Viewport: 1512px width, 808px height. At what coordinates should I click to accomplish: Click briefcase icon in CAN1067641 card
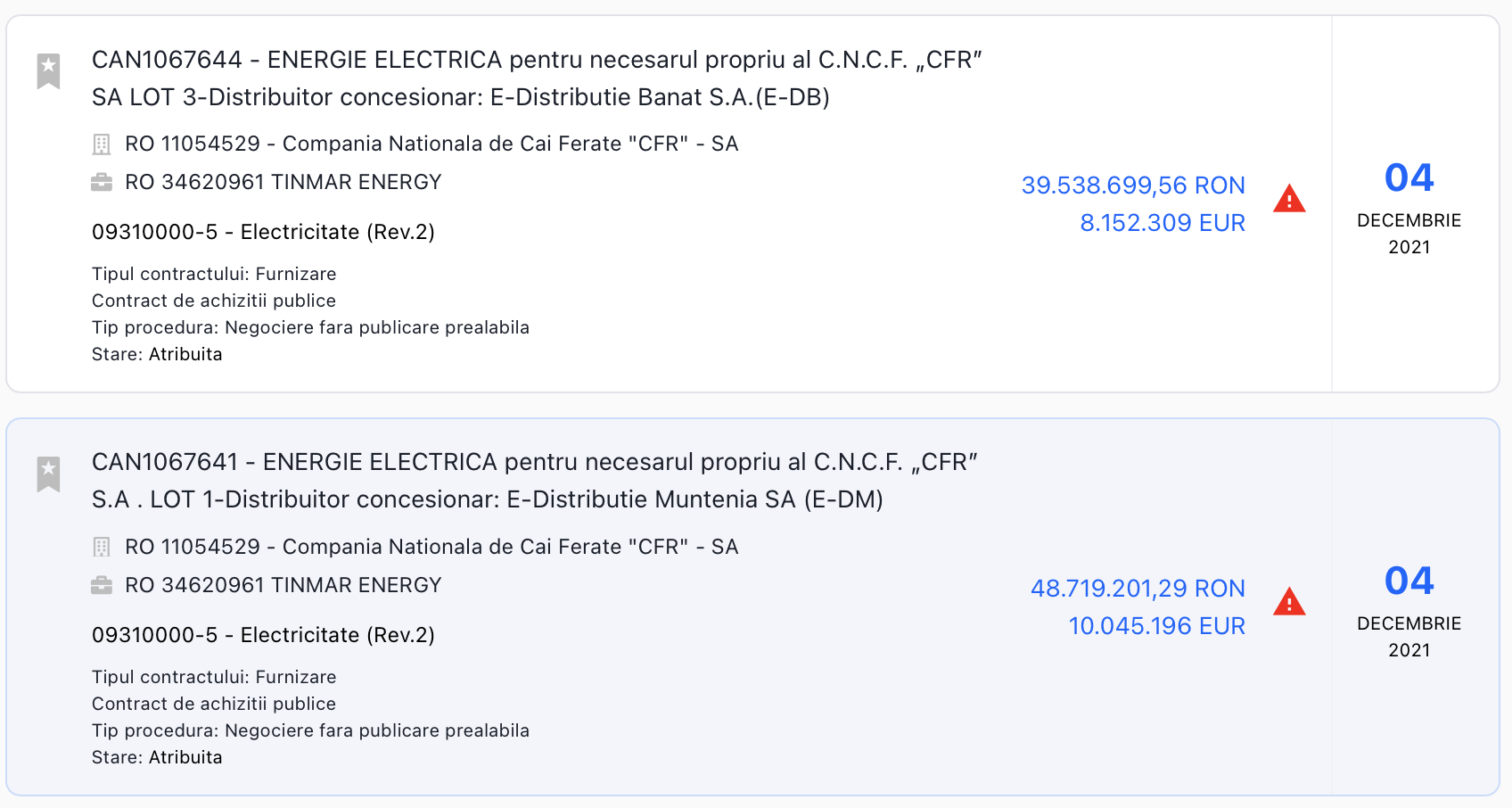(x=102, y=586)
